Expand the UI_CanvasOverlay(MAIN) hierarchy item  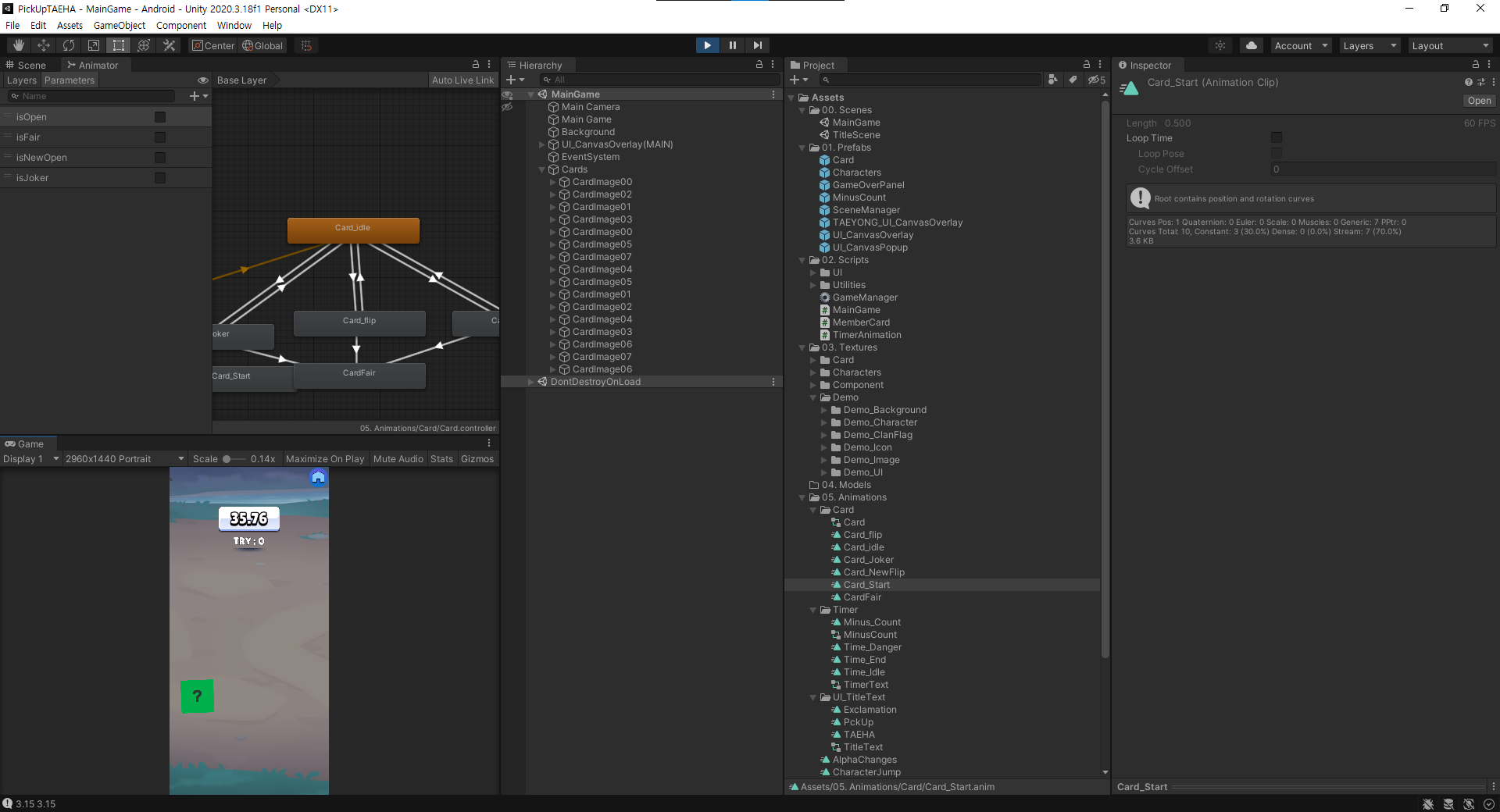541,144
